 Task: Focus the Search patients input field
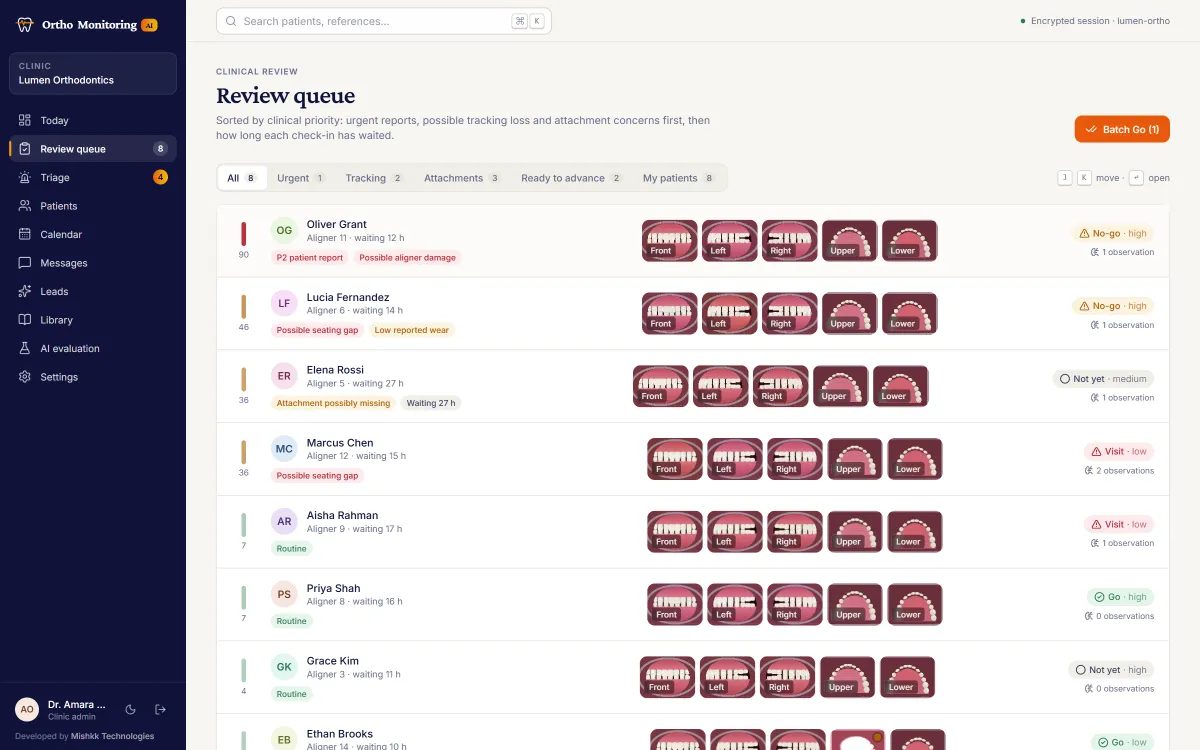click(x=384, y=21)
